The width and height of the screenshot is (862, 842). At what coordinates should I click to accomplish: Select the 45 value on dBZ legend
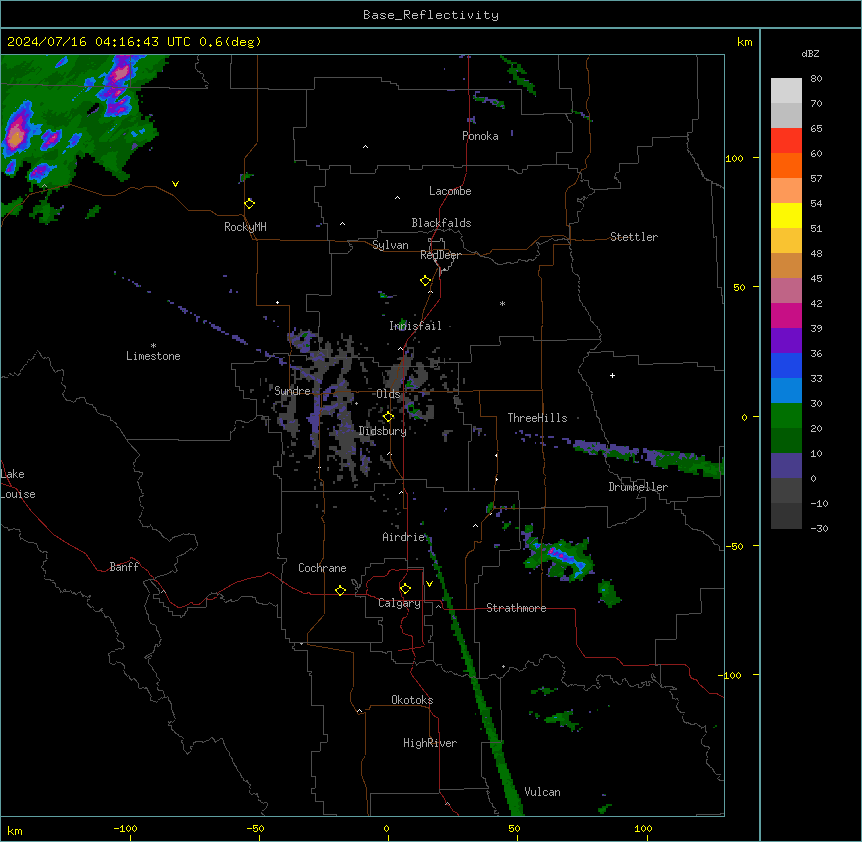(x=816, y=279)
